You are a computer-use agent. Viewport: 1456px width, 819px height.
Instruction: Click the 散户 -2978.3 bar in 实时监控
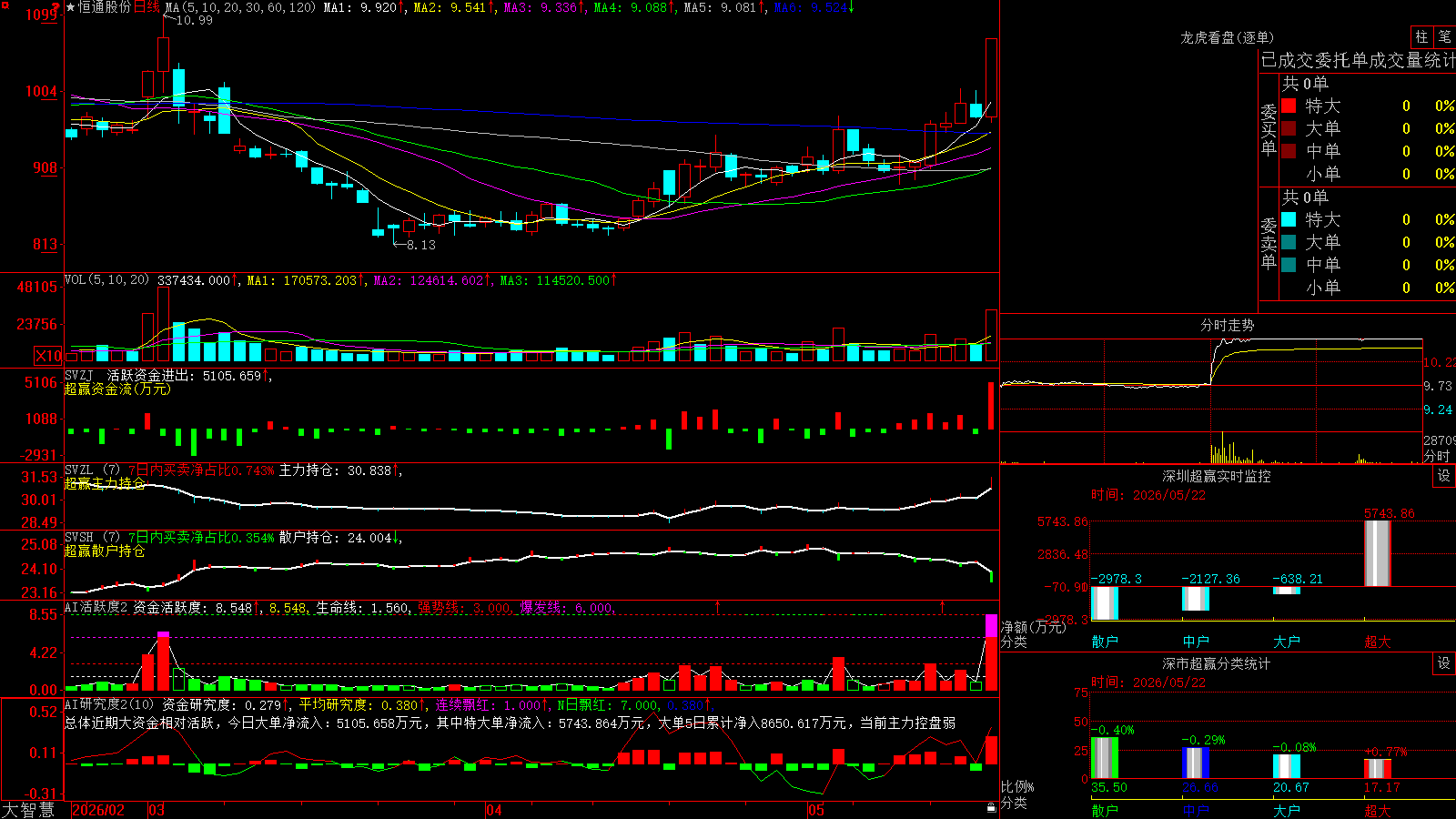click(x=1105, y=603)
